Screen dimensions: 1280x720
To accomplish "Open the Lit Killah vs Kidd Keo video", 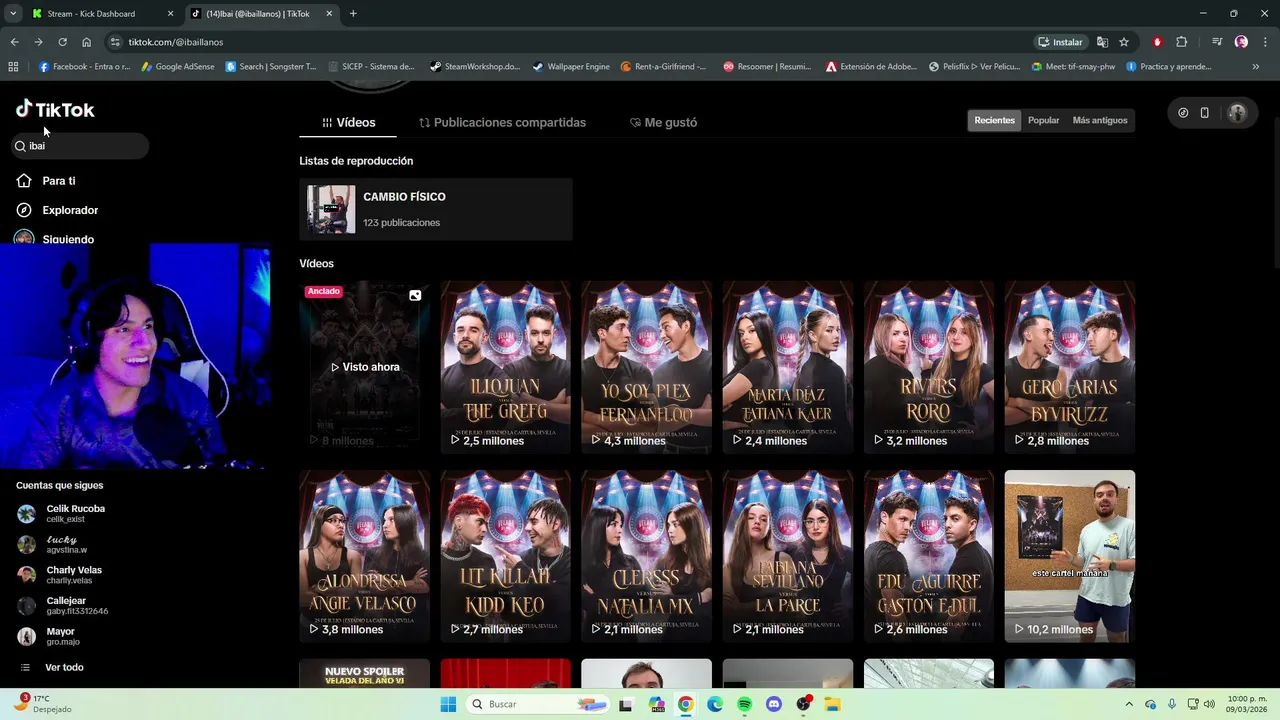I will [x=506, y=556].
